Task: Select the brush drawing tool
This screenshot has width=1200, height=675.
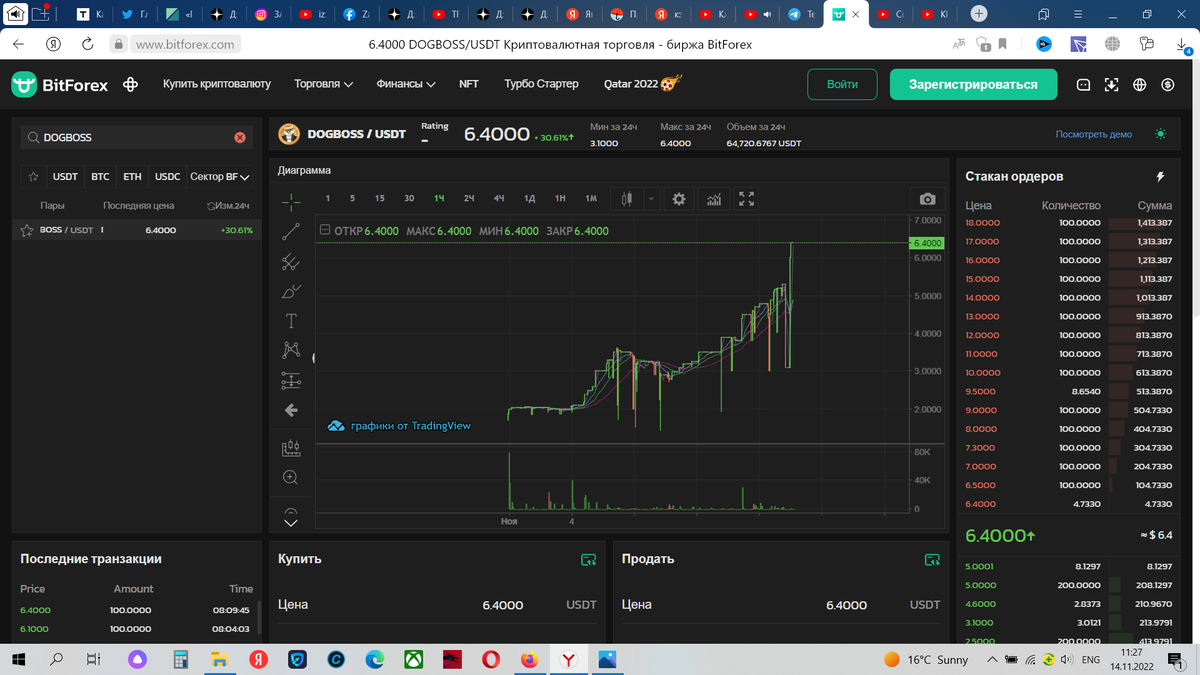Action: click(x=291, y=292)
